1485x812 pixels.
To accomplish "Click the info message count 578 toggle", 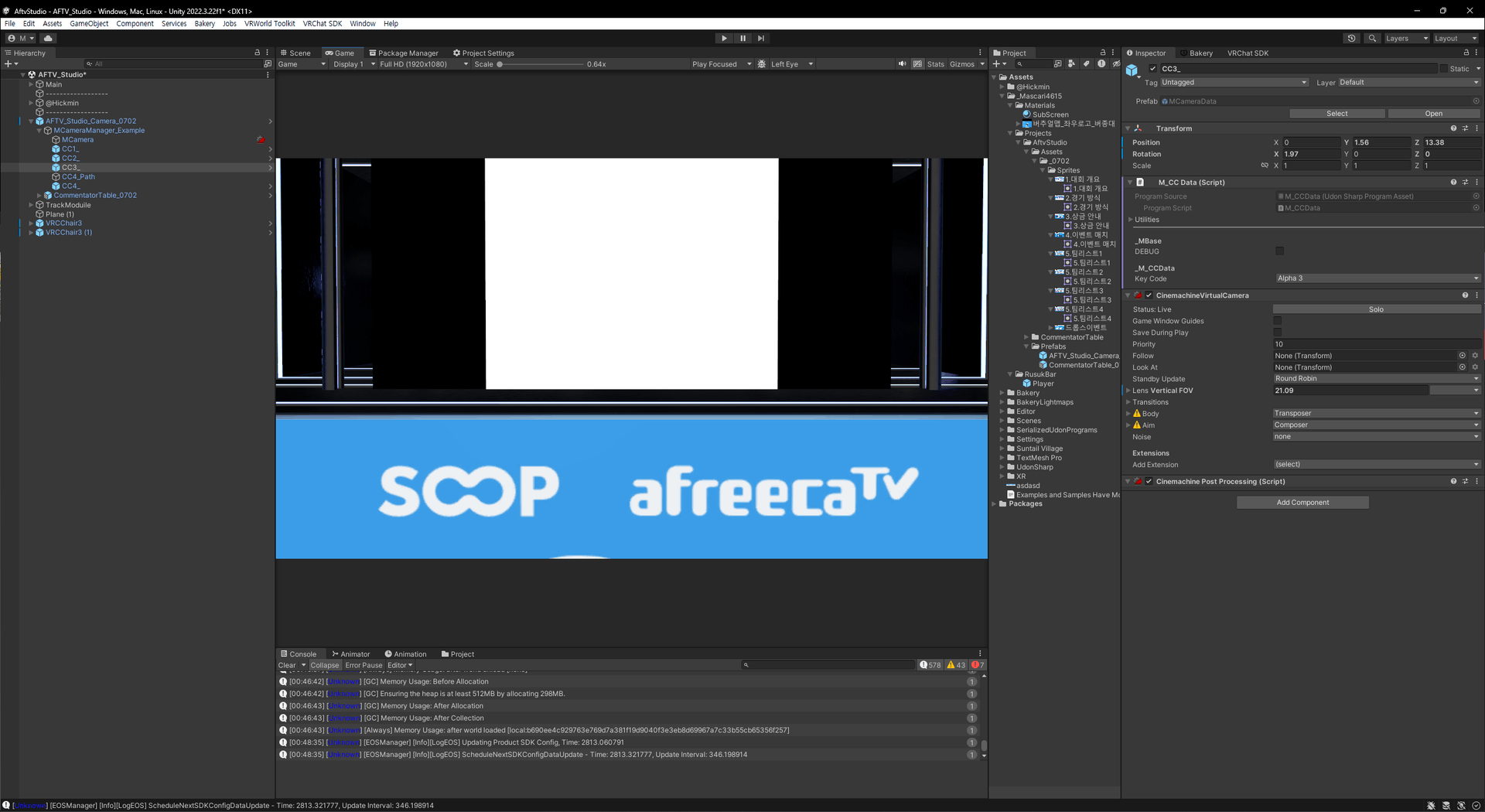I will 930,665.
